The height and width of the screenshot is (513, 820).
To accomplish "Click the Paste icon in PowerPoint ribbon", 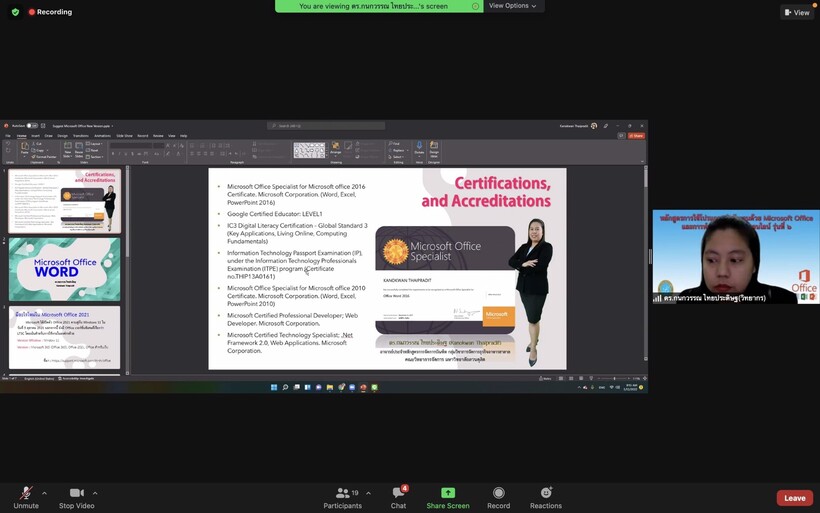I will 25,146.
